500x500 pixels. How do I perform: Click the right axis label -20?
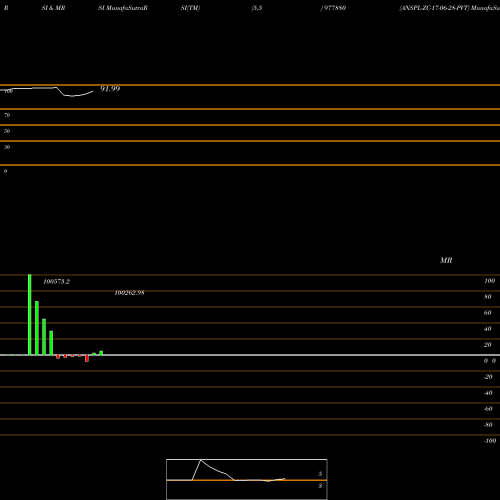488,377
